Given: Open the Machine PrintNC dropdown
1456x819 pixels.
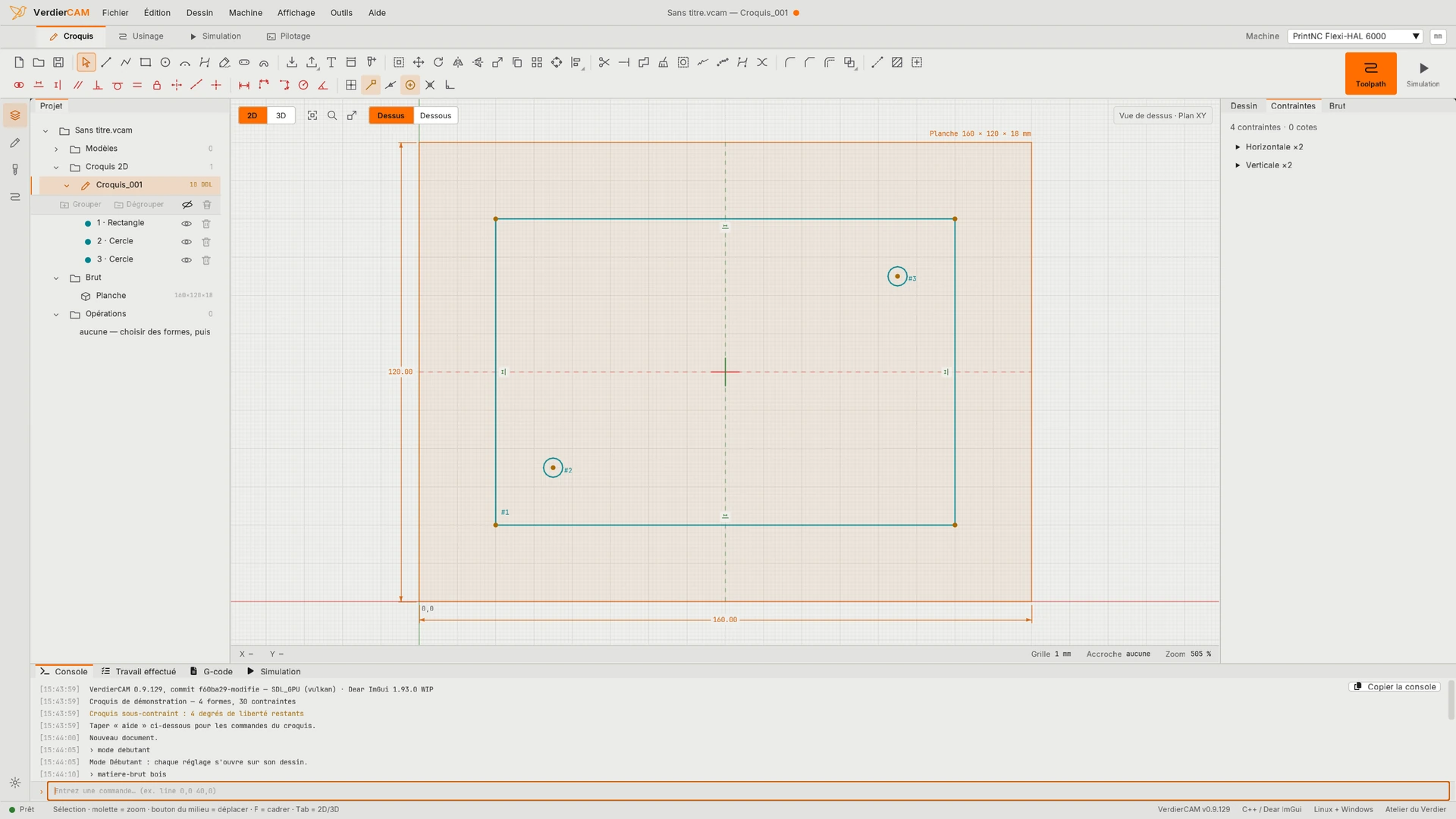Looking at the screenshot, I should click(x=1354, y=36).
